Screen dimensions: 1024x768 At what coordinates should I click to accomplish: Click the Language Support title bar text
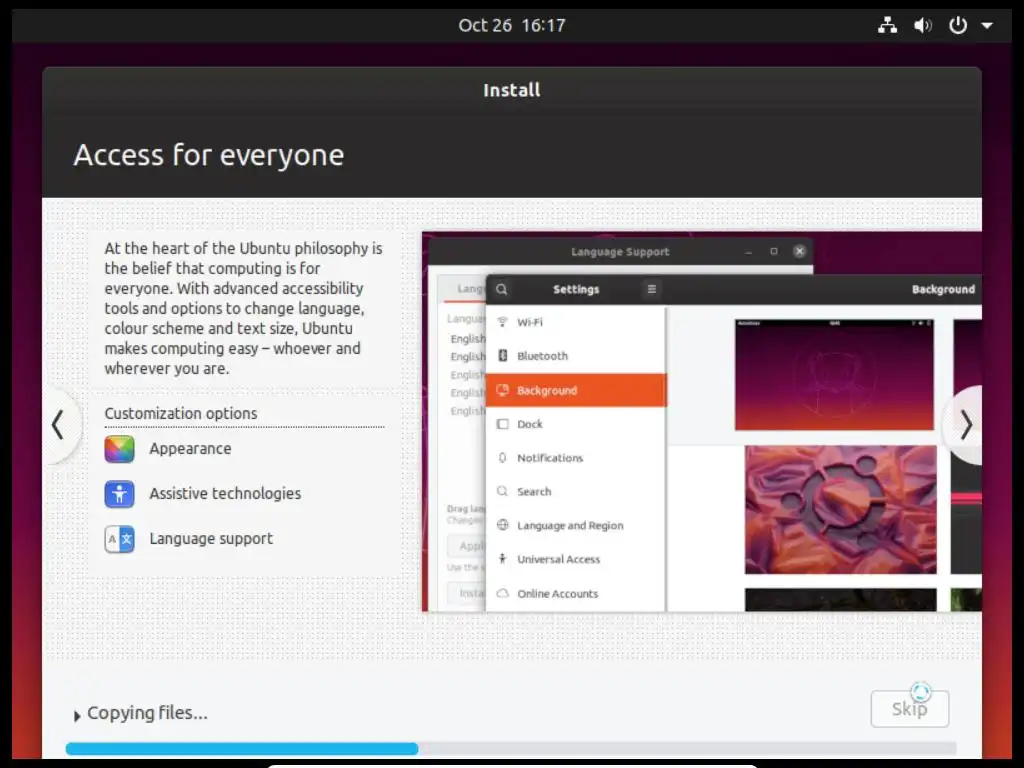[620, 252]
